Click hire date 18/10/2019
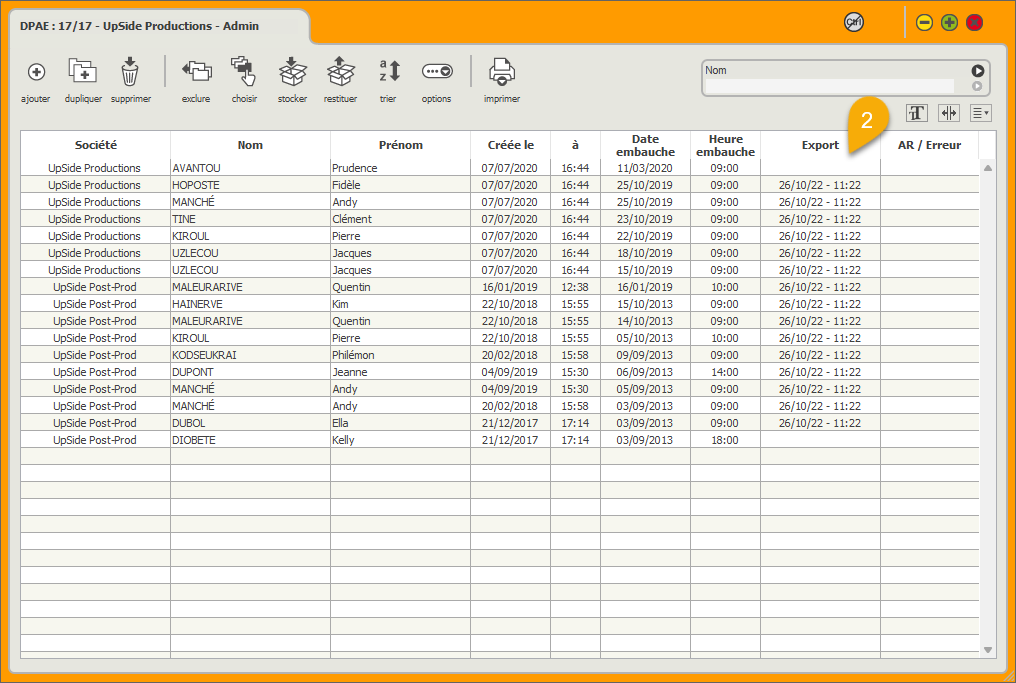Image resolution: width=1016 pixels, height=683 pixels. pos(645,253)
